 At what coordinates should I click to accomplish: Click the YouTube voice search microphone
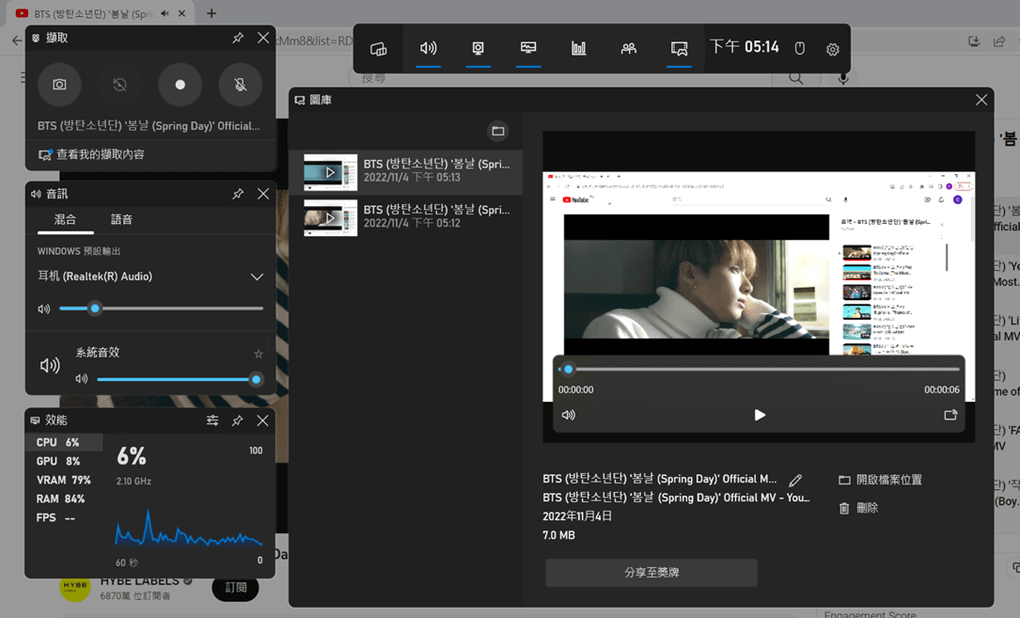(843, 78)
